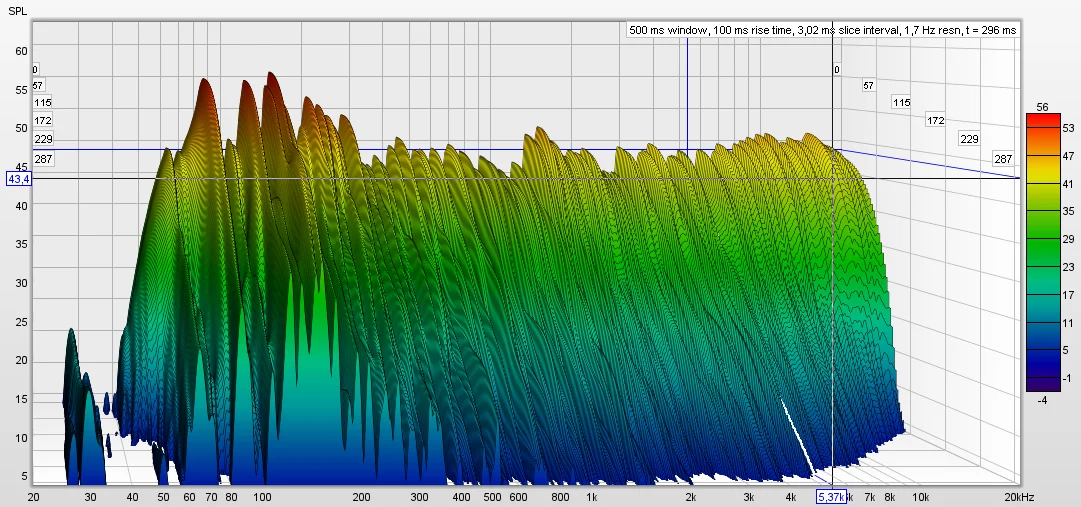Click the 7k label on frequency axis

point(870,497)
